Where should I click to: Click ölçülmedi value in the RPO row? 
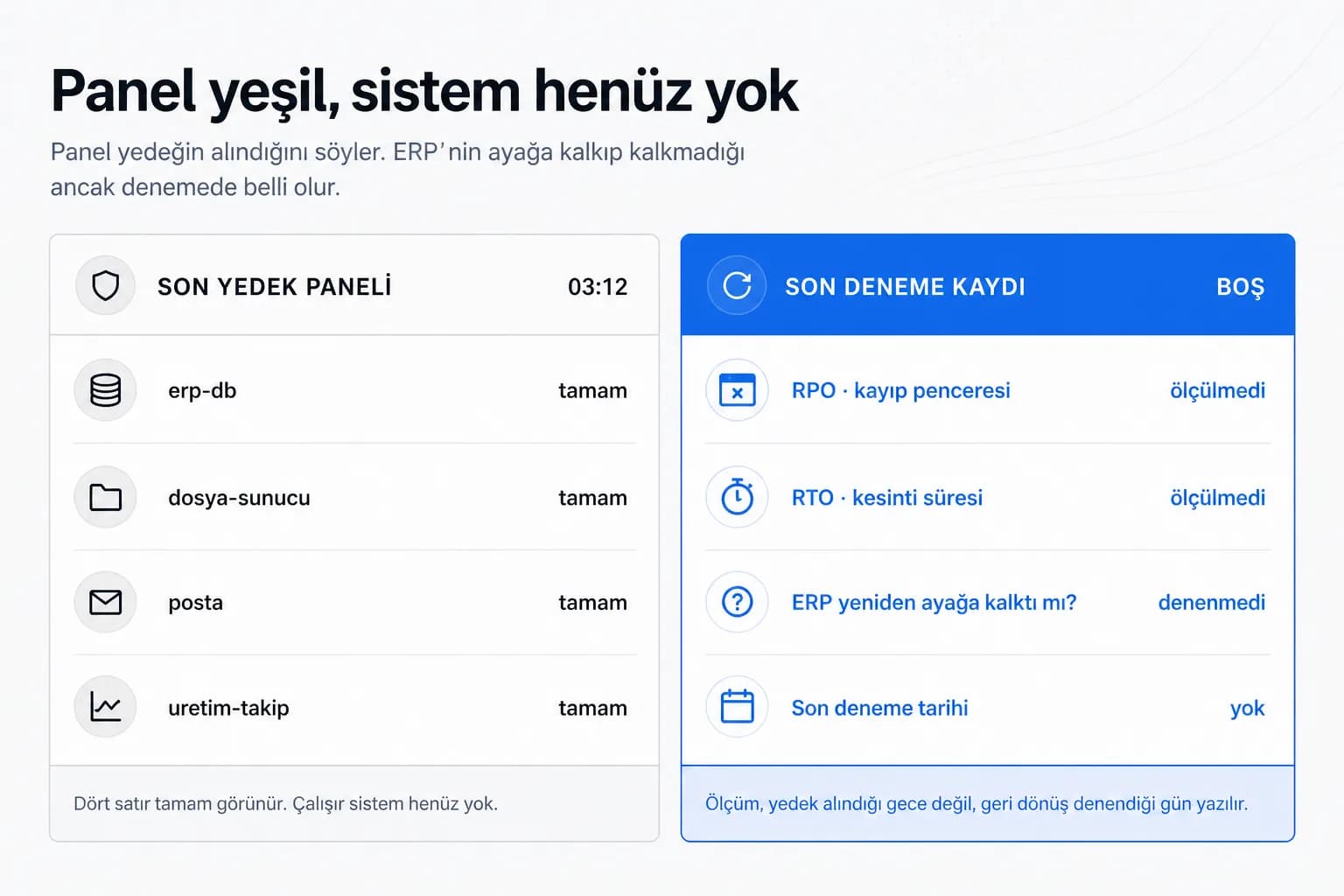click(1217, 390)
